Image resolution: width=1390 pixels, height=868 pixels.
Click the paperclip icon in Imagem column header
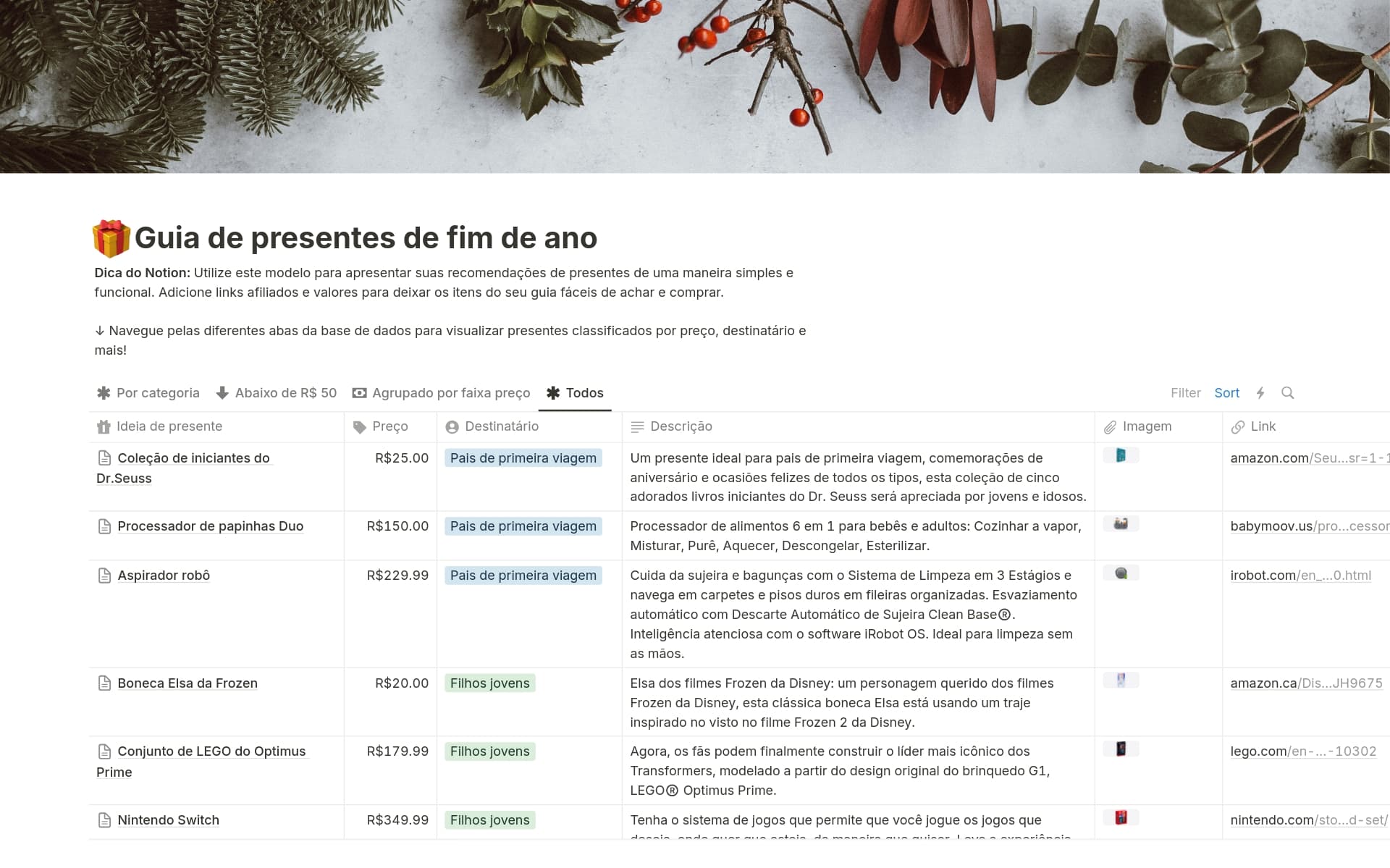click(x=1110, y=427)
